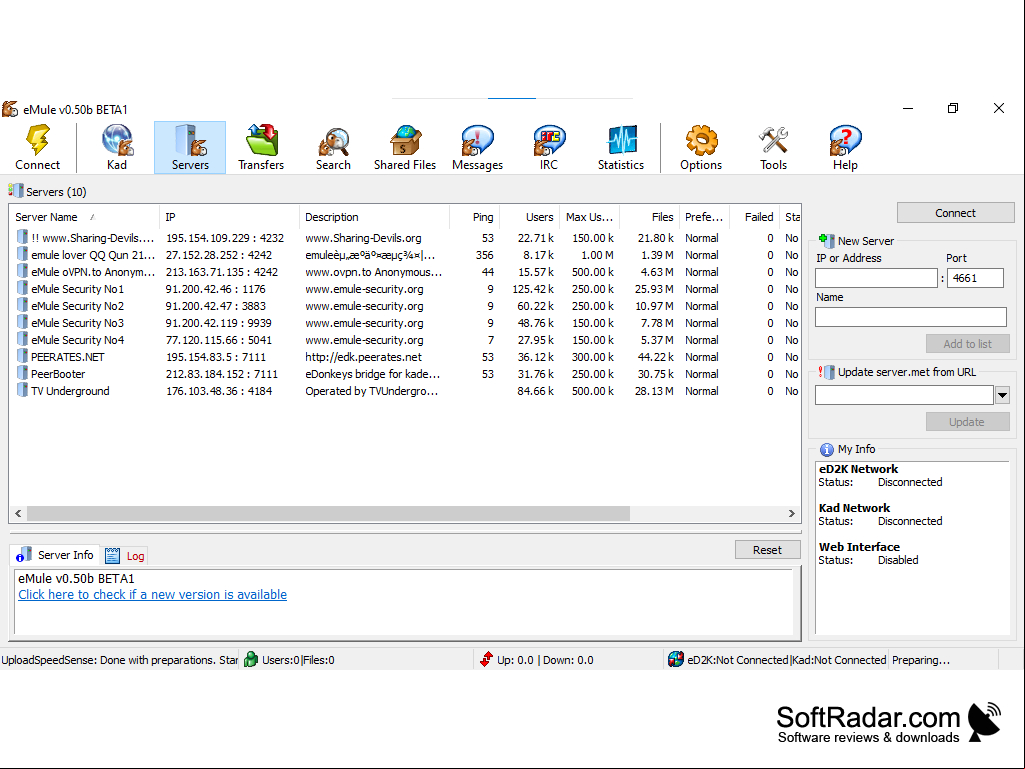The height and width of the screenshot is (769, 1025).
Task: Open the Transfers toolbar icon
Action: coord(261,147)
